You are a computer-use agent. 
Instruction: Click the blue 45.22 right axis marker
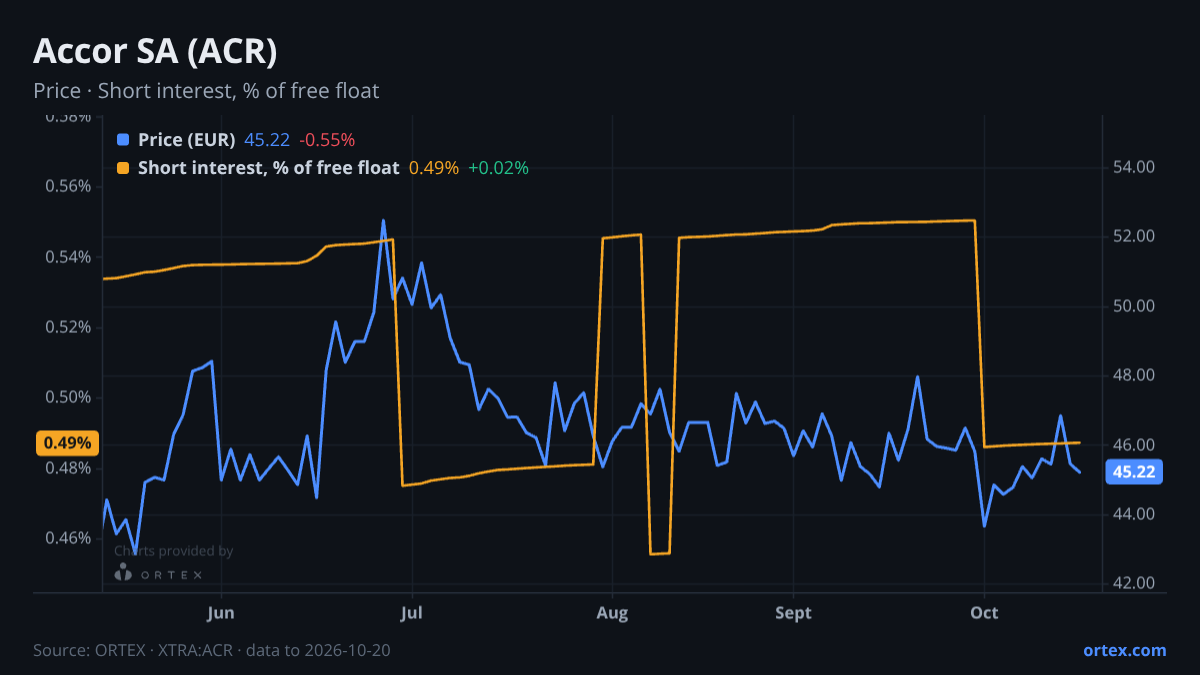pos(1134,472)
